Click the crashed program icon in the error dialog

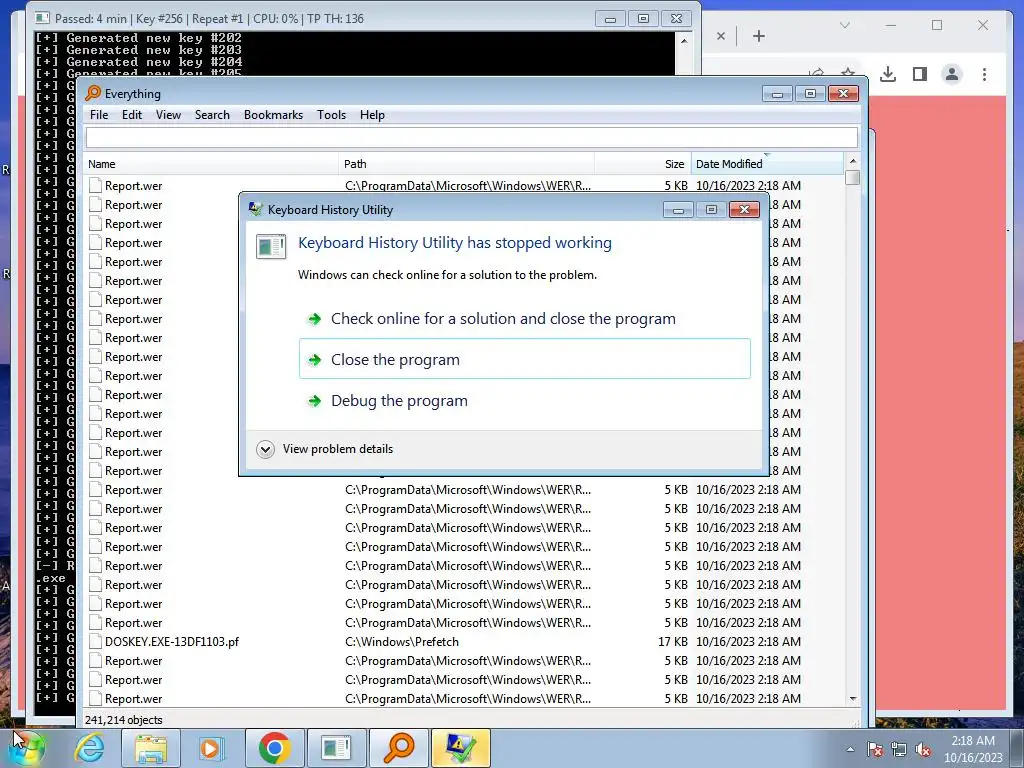coord(271,247)
